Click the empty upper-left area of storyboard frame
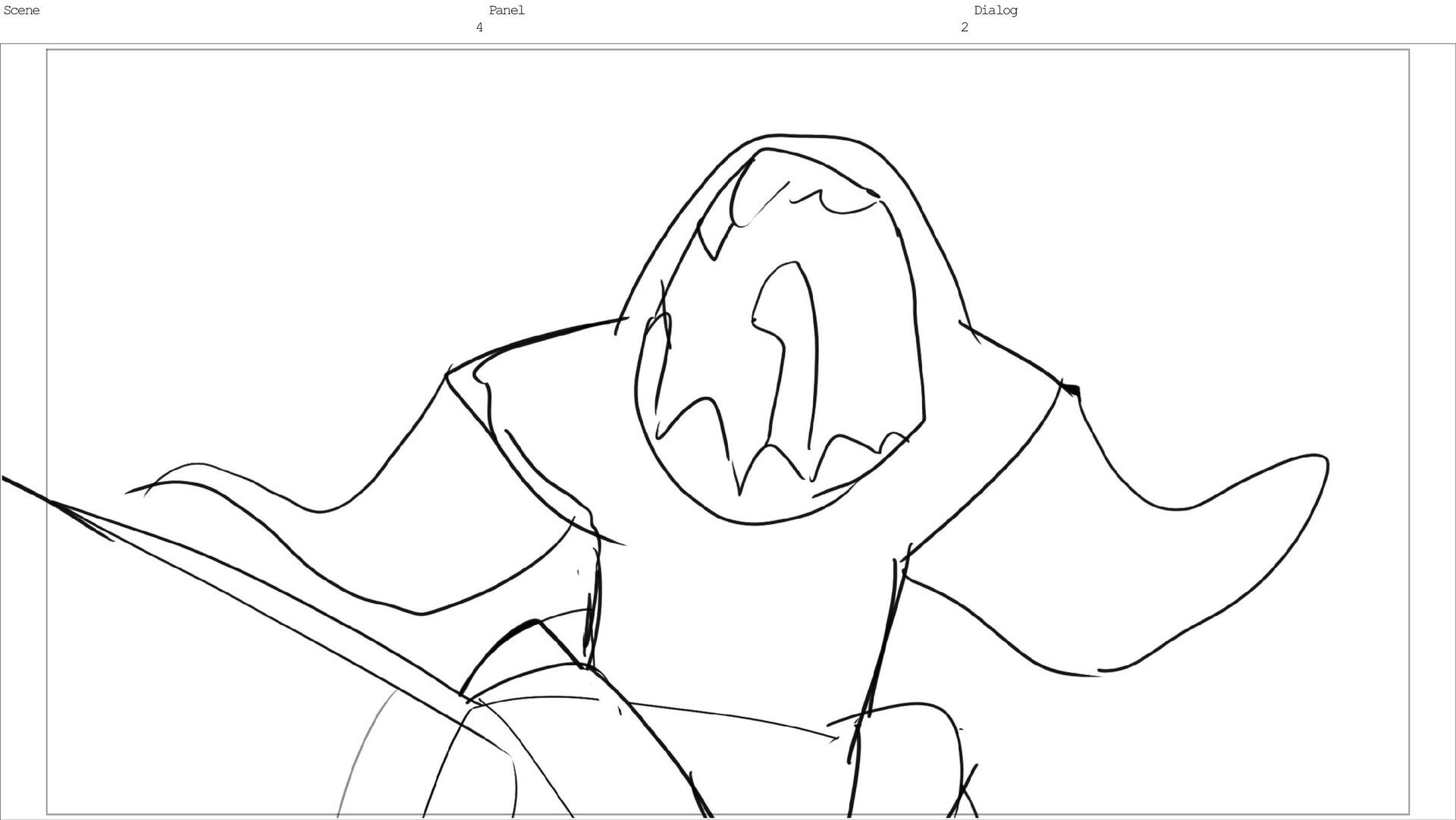 coord(227,190)
